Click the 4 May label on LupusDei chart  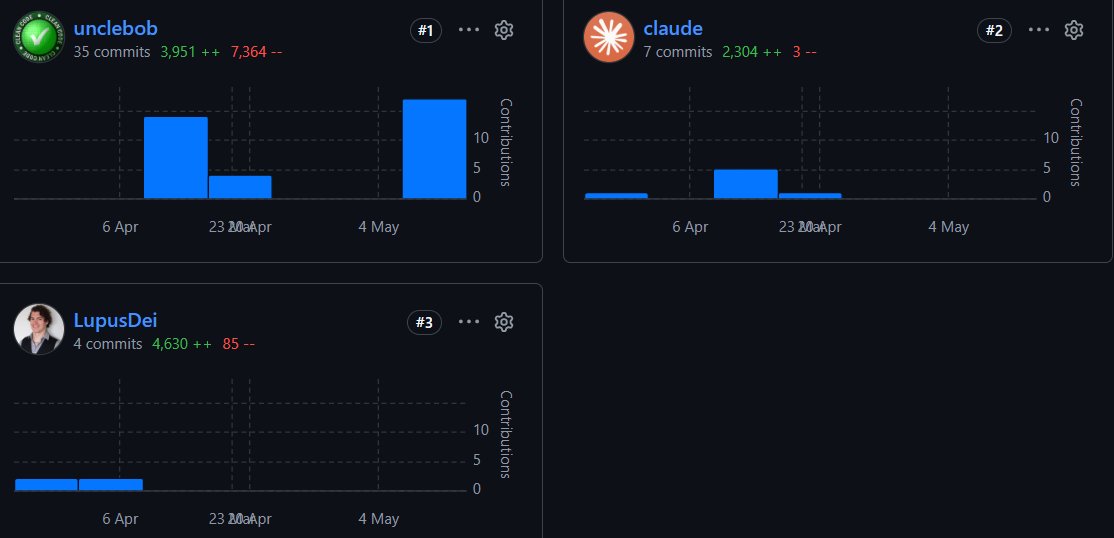(379, 520)
